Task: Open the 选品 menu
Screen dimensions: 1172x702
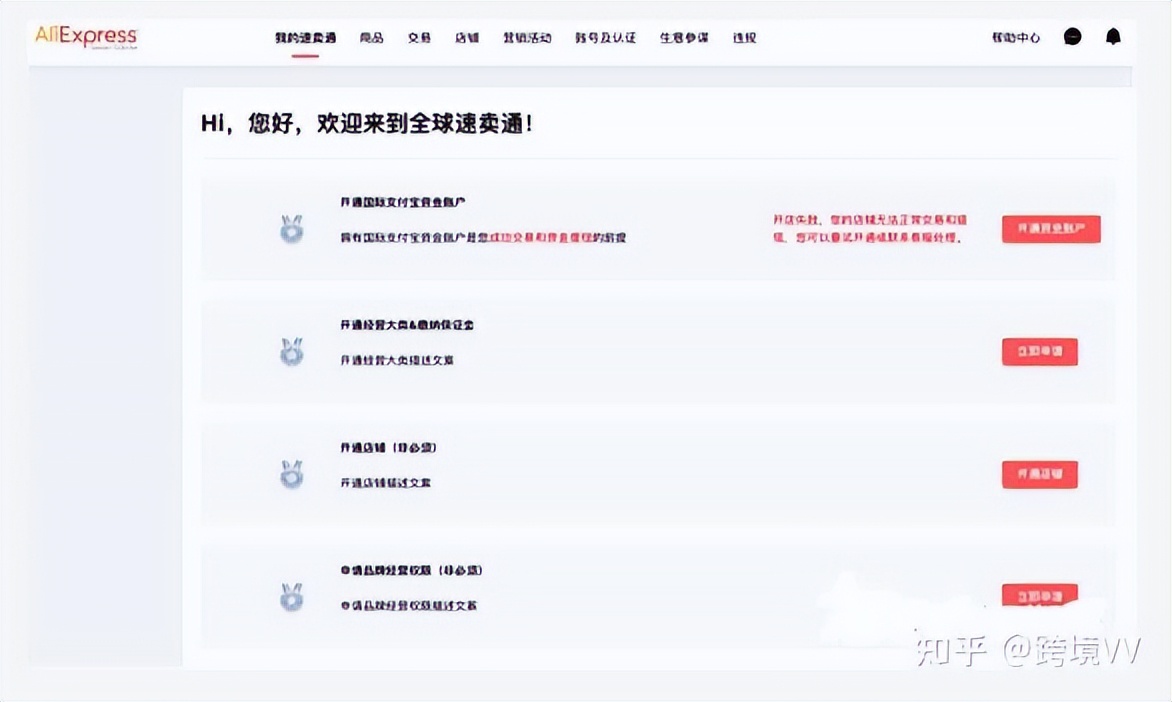Action: point(743,35)
